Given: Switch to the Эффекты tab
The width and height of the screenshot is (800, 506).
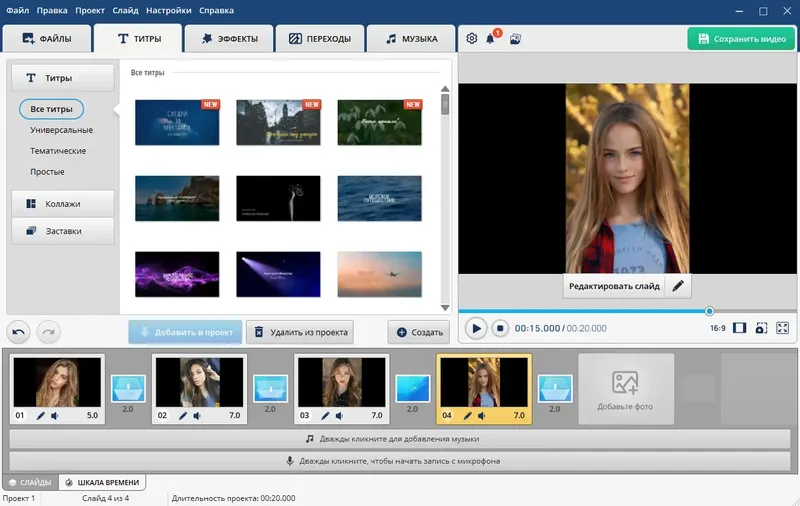Looking at the screenshot, I should point(229,39).
